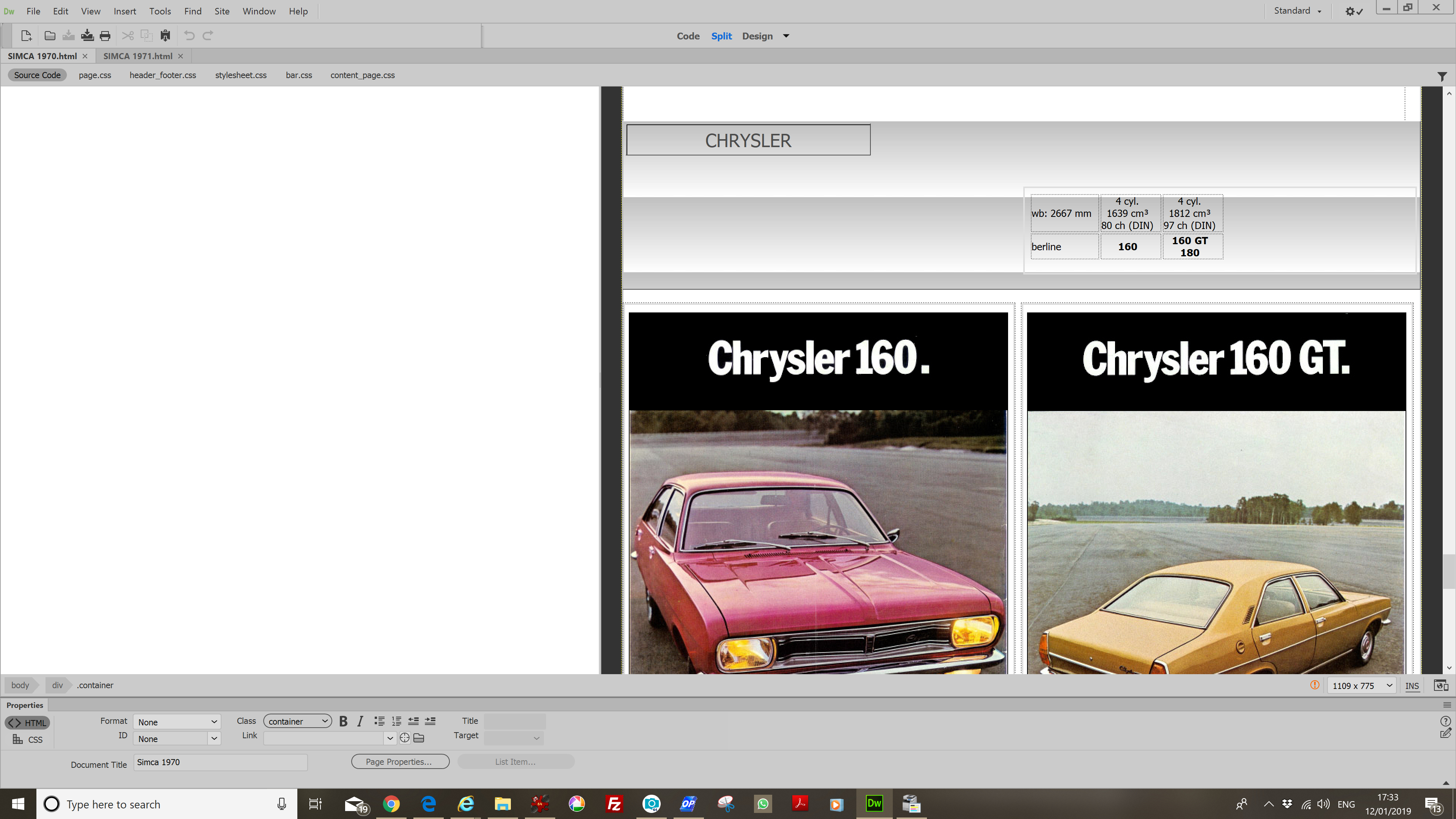
Task: Insert ordered list via numbered icon
Action: (397, 721)
